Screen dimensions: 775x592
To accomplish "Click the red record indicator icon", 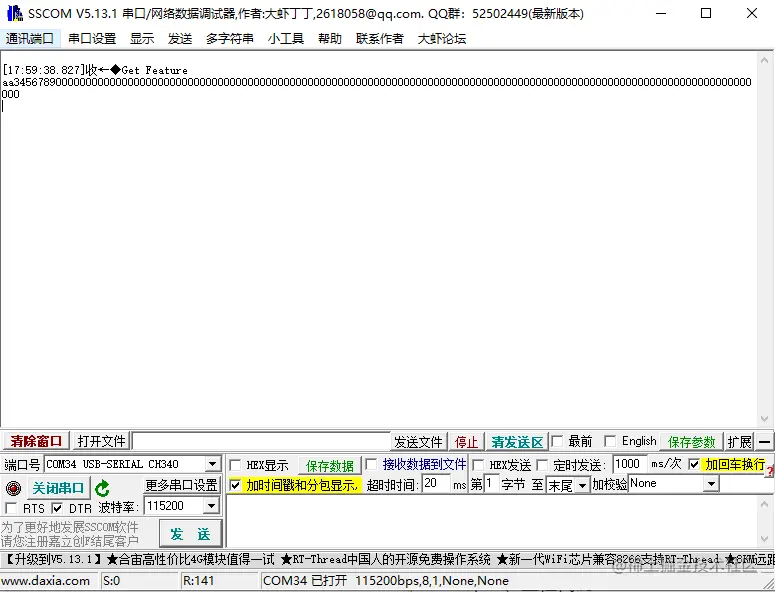I will tap(13, 488).
